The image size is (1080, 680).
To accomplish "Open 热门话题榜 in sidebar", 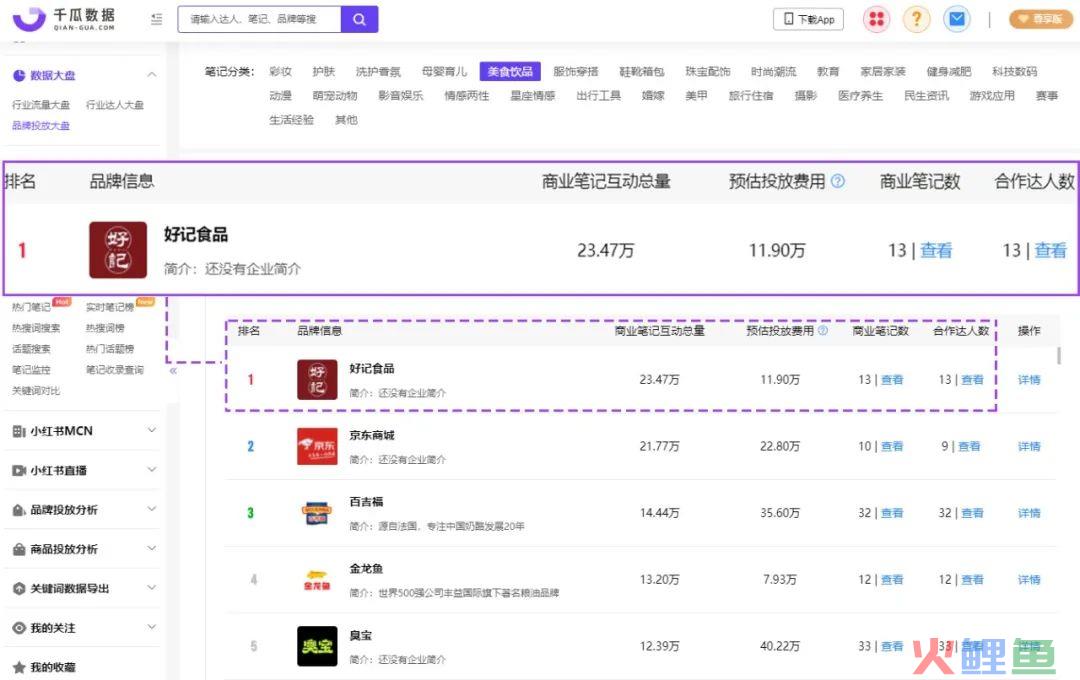I will pyautogui.click(x=110, y=349).
